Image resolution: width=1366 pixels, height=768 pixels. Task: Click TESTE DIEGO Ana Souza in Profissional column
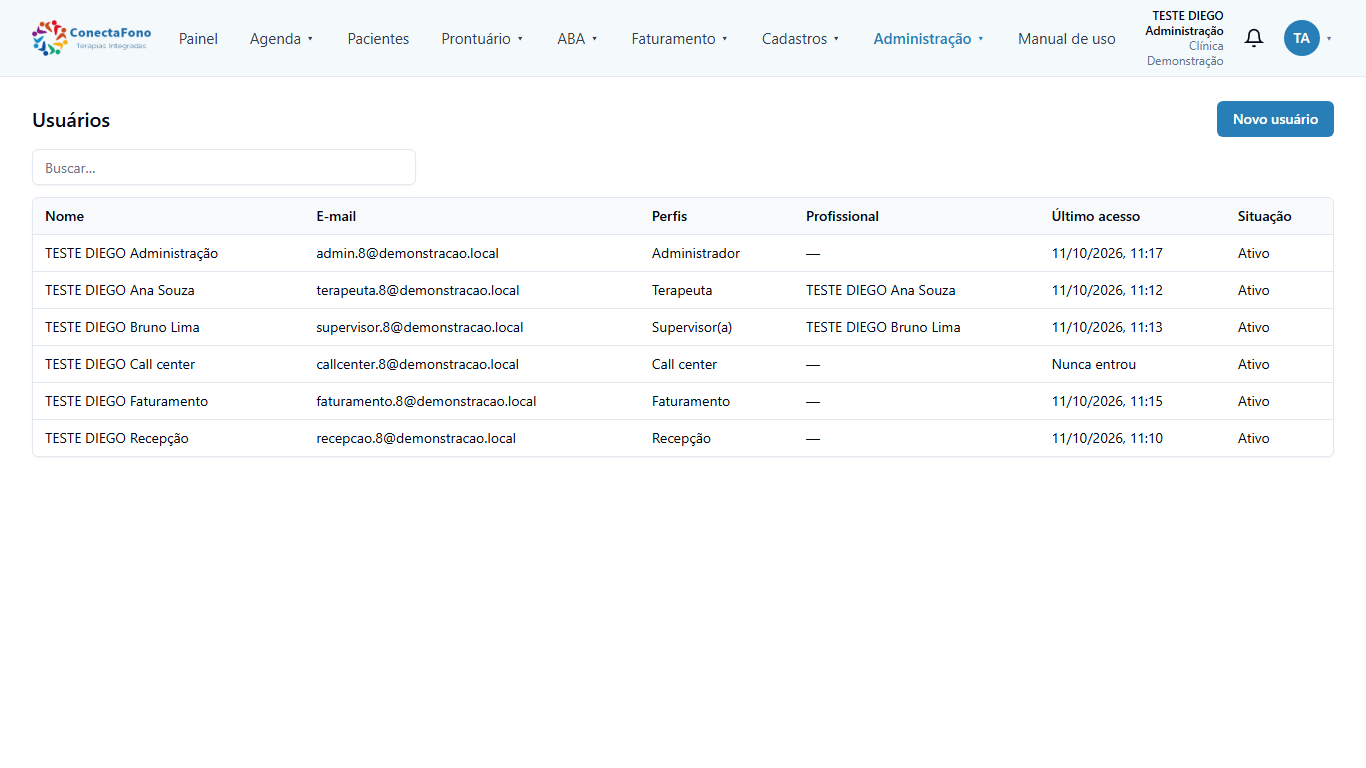pyautogui.click(x=881, y=290)
